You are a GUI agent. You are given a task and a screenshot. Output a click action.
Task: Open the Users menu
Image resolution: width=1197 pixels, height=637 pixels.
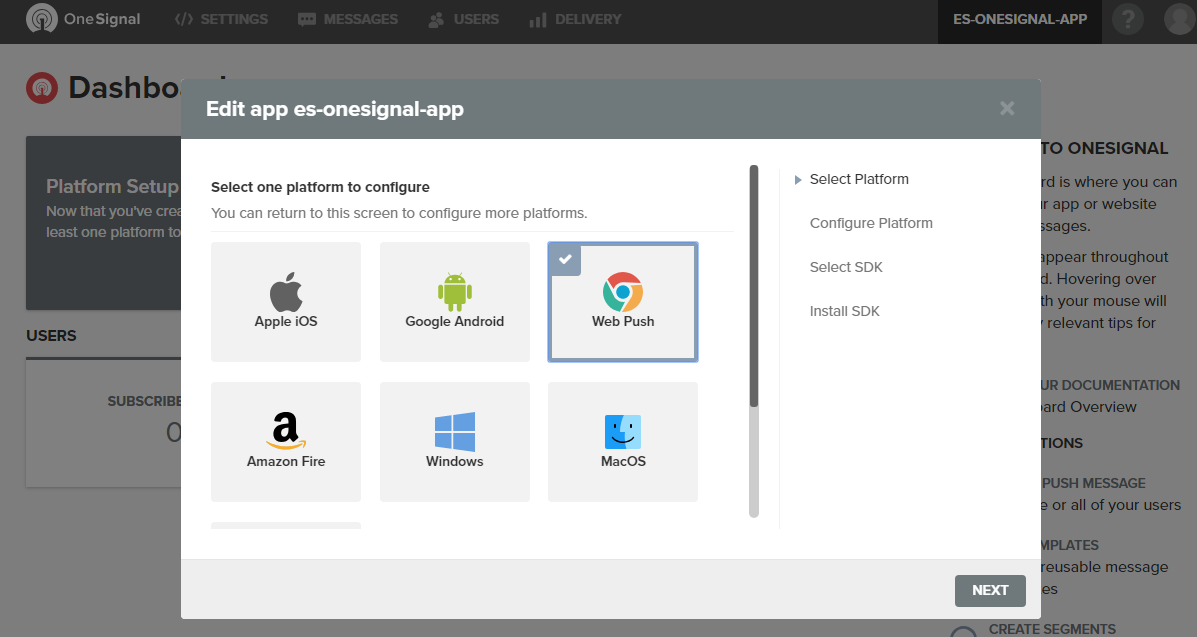click(463, 19)
